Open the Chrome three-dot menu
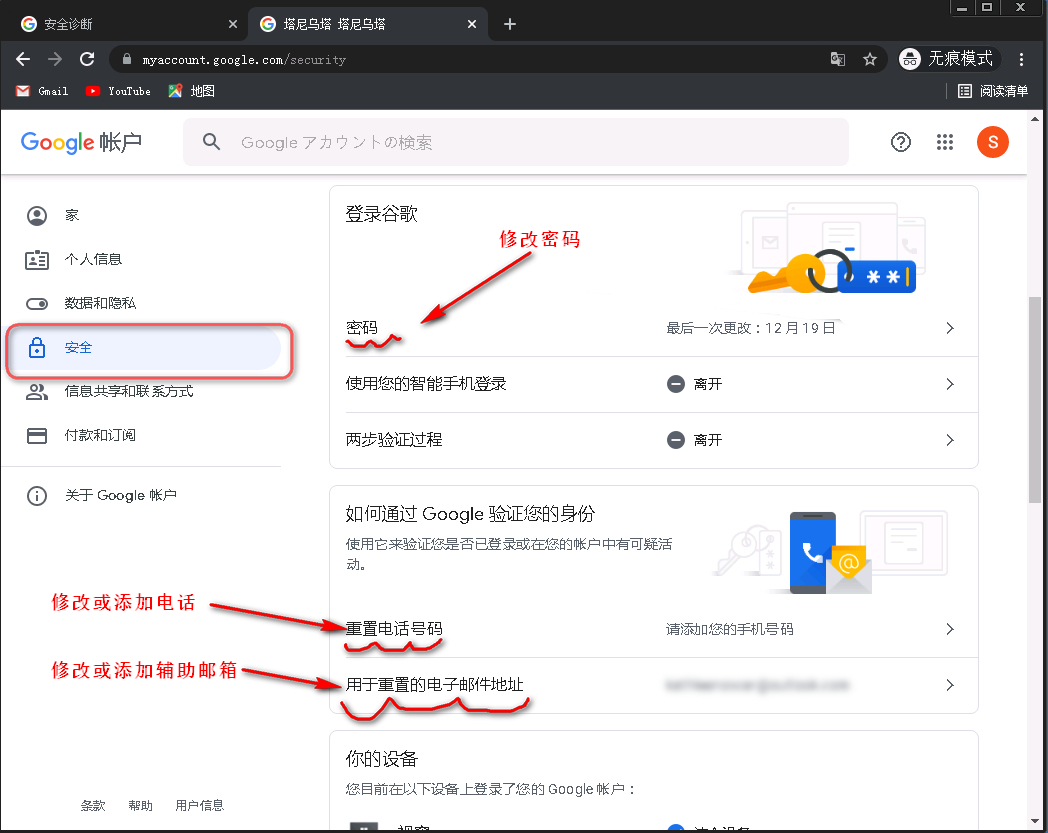1048x833 pixels. click(x=1021, y=60)
